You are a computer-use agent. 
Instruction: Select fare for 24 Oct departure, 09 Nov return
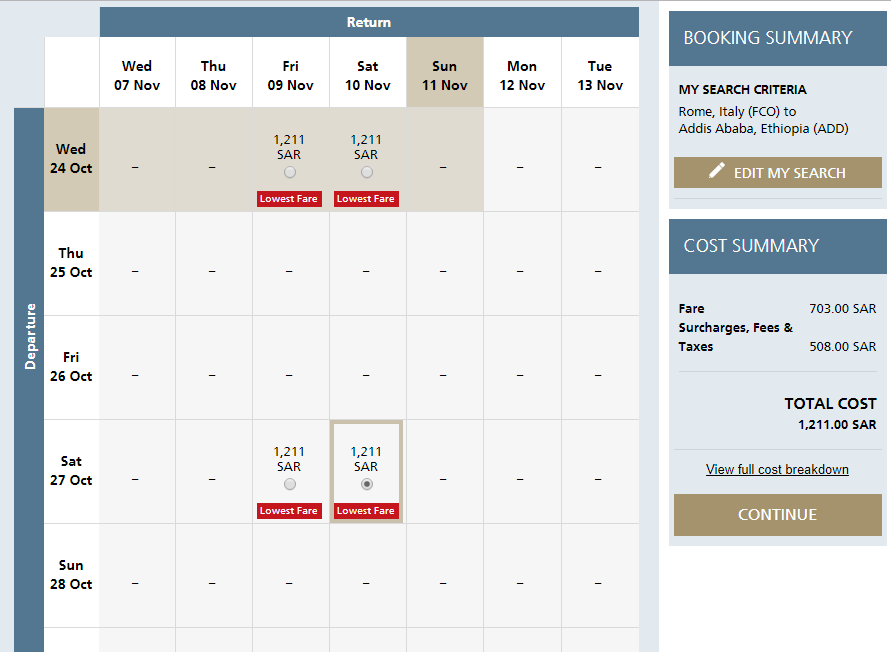(290, 172)
